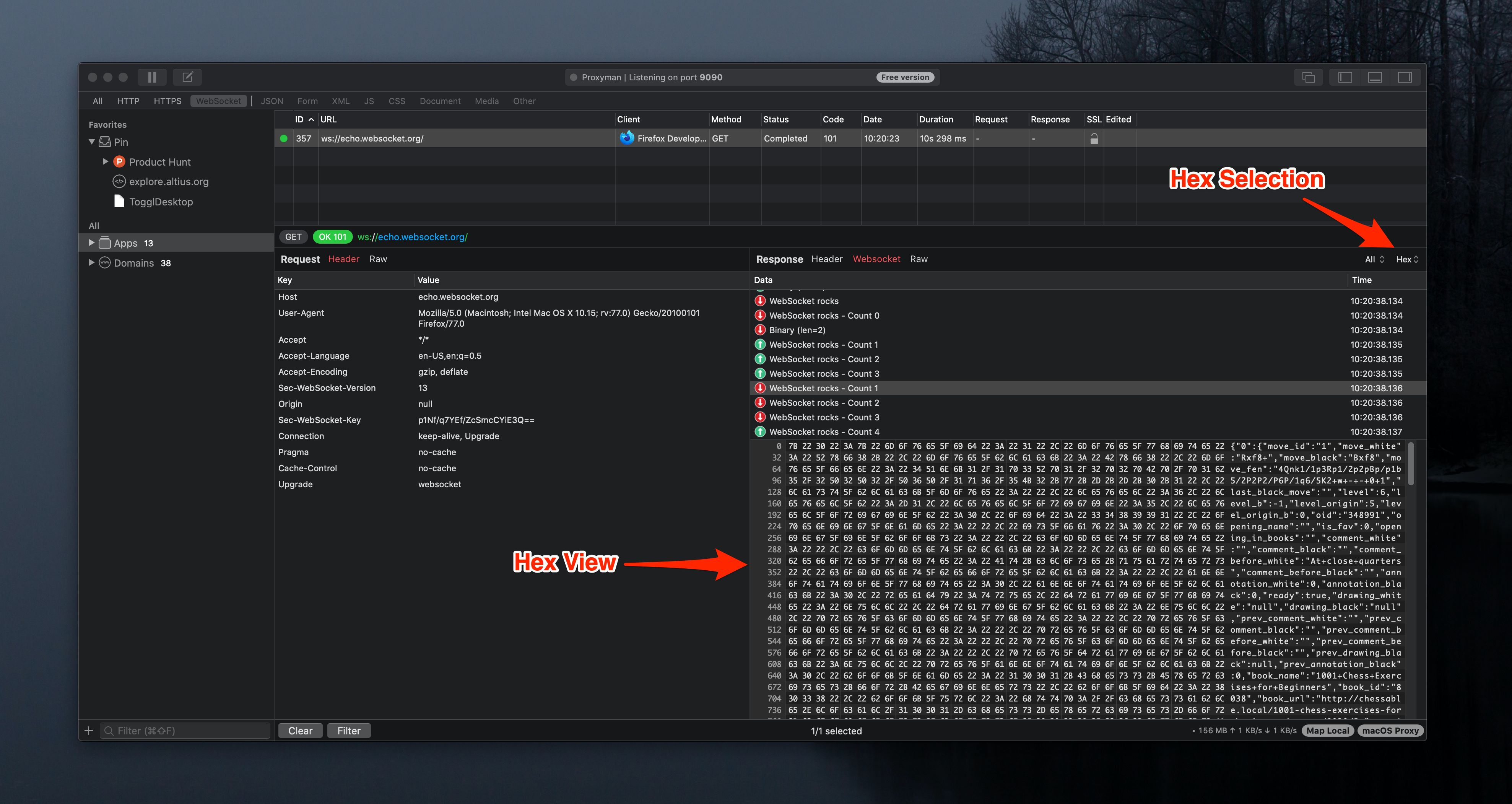1512x804 pixels.
Task: Click the Product Hunt app icon
Action: (119, 161)
